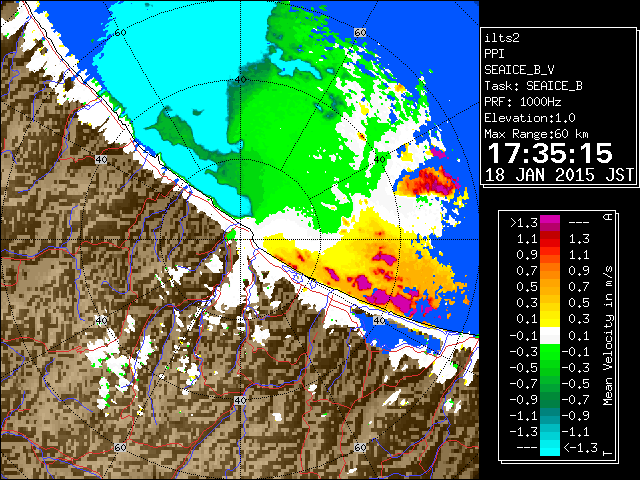Click the '<-1.3' legend label

pos(580,447)
